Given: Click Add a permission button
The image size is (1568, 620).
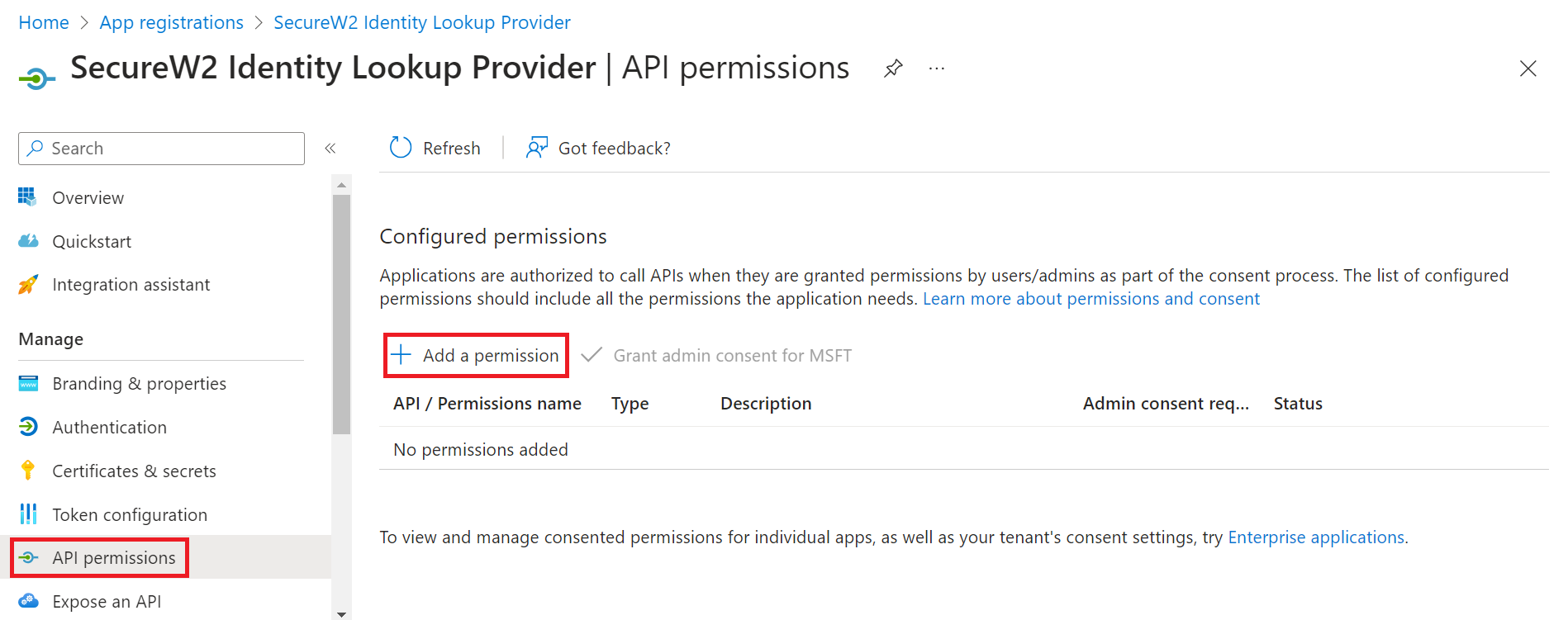Looking at the screenshot, I should [476, 356].
